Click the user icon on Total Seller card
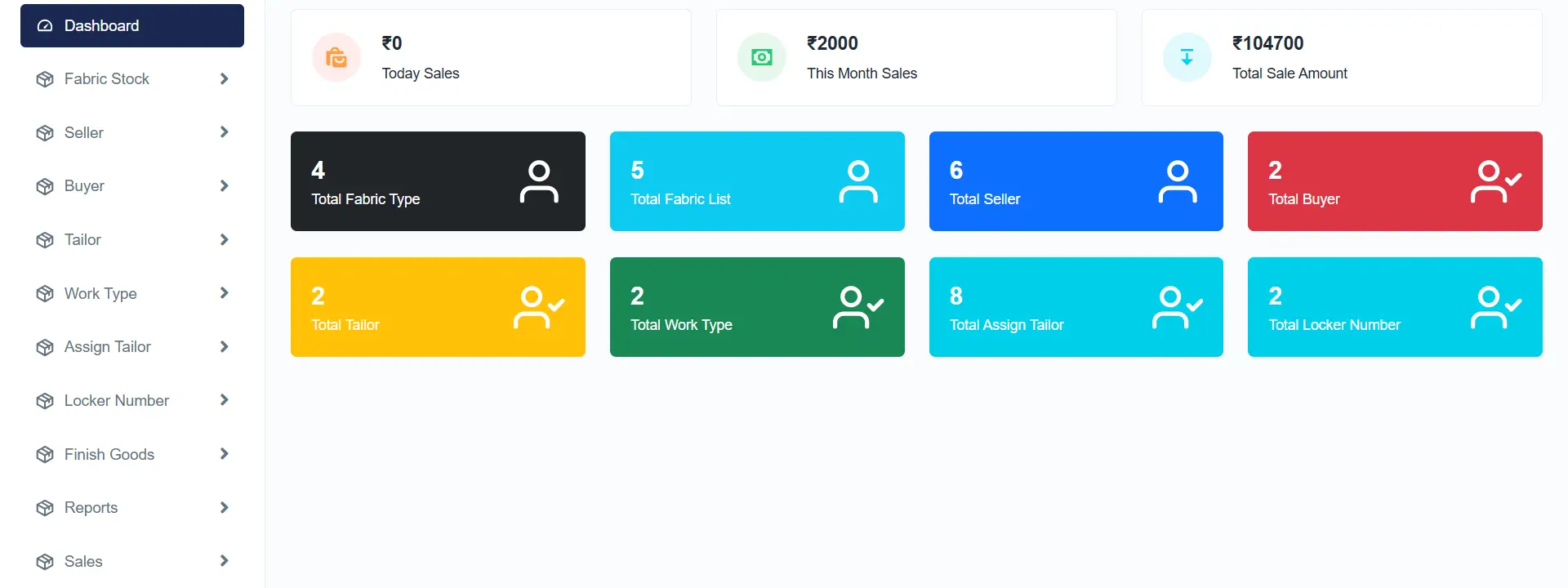 (1178, 181)
